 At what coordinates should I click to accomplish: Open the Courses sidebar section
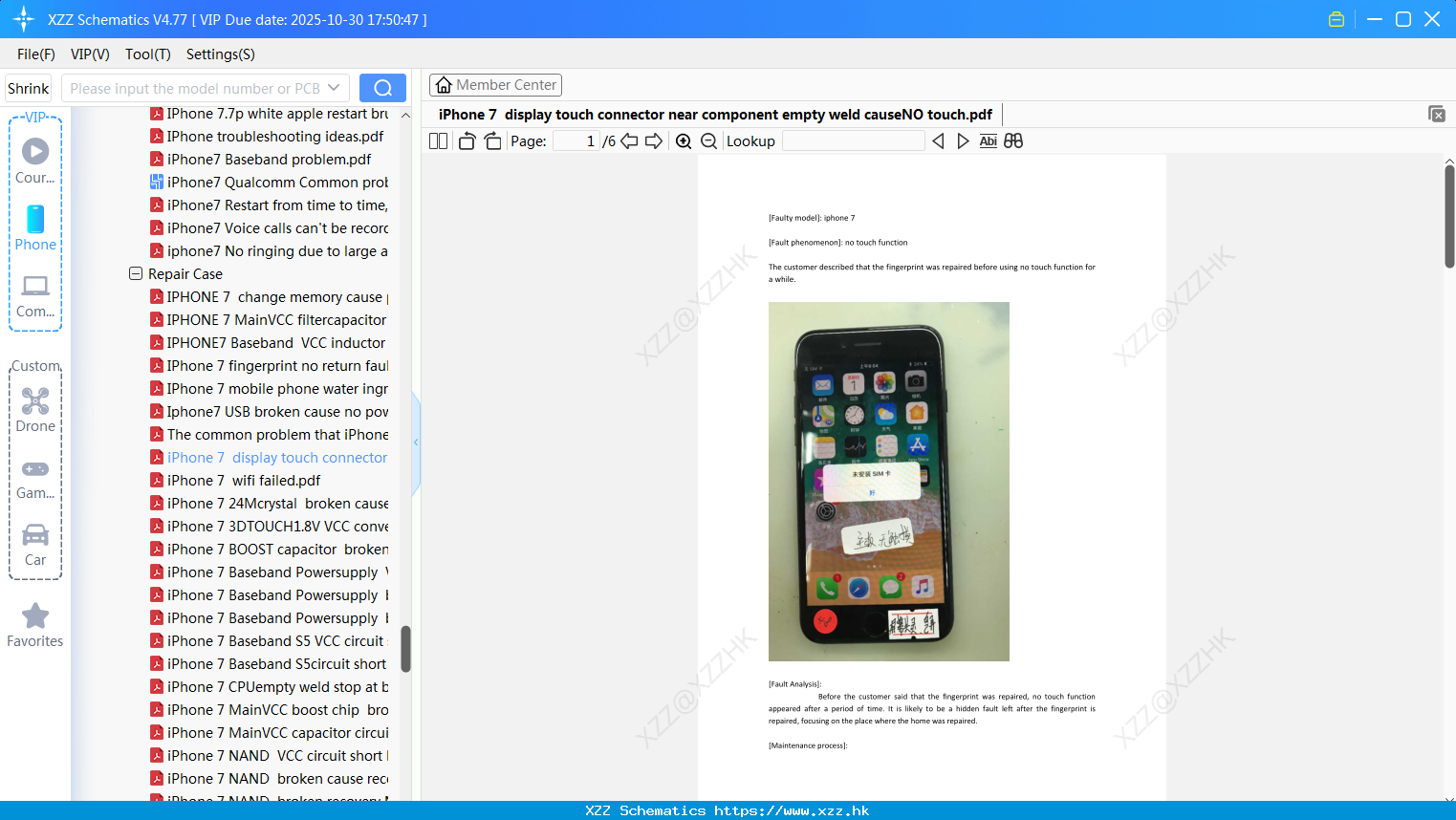tap(35, 162)
